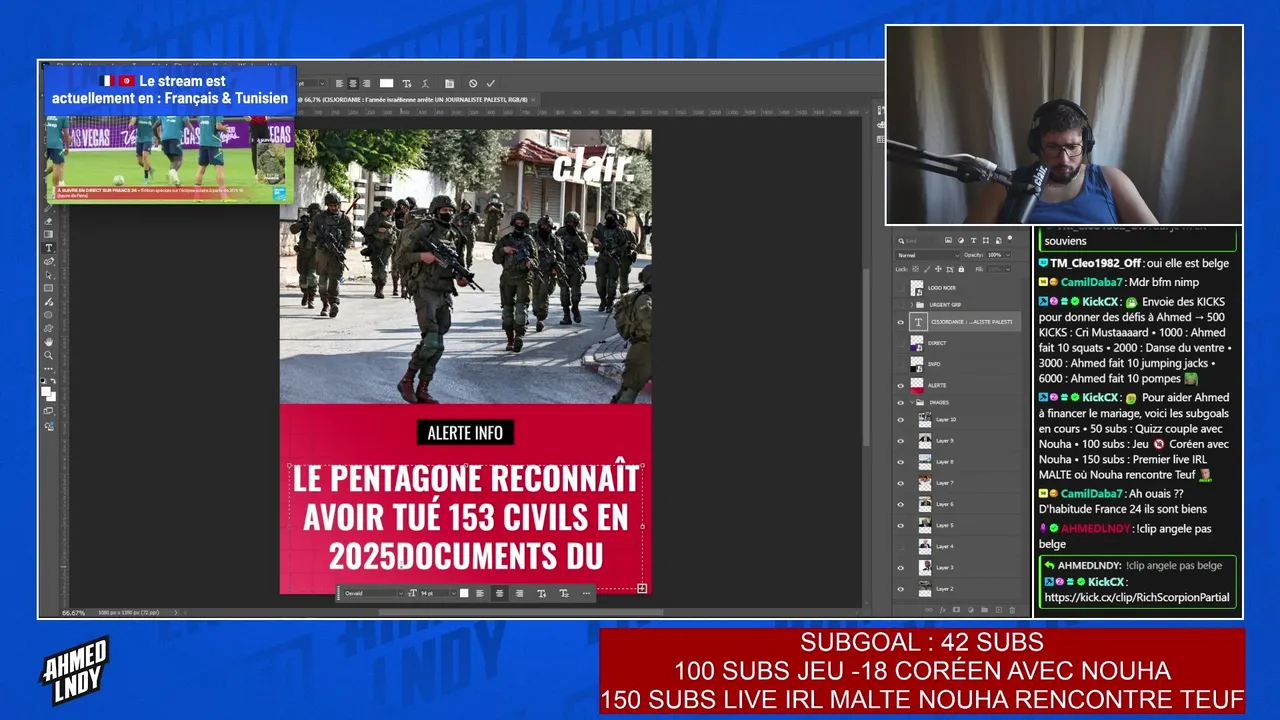
Task: Select the Horizontal Type tool
Action: click(x=48, y=248)
